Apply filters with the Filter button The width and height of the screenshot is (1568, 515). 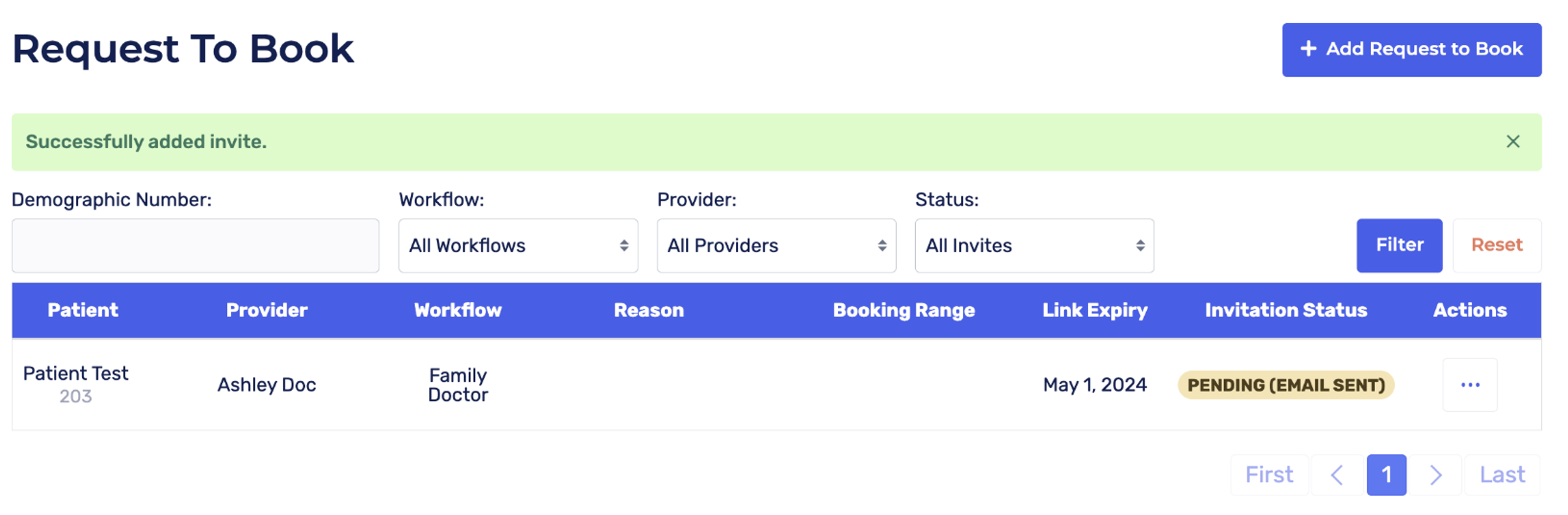point(1399,245)
